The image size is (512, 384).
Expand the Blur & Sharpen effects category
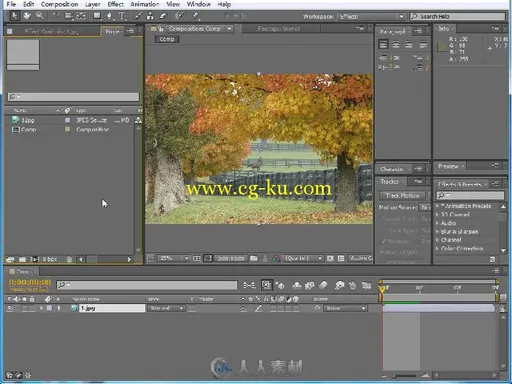coord(438,231)
